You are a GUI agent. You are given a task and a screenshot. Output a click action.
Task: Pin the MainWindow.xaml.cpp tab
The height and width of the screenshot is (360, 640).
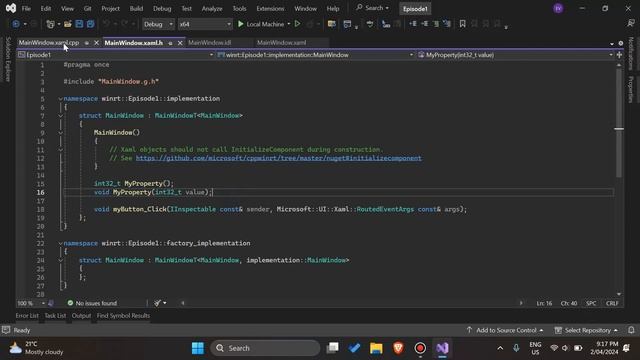pos(87,43)
